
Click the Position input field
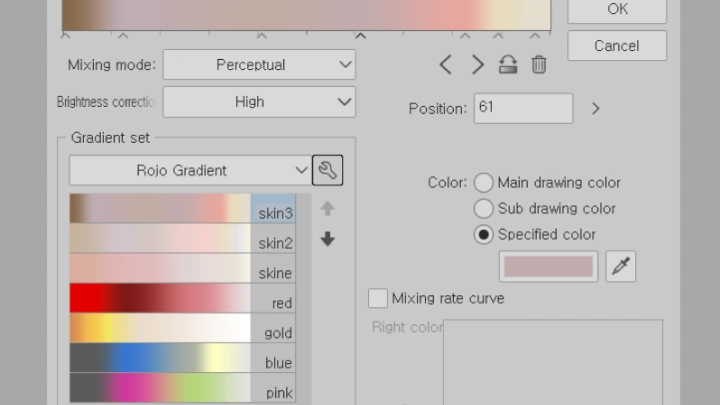click(x=523, y=108)
